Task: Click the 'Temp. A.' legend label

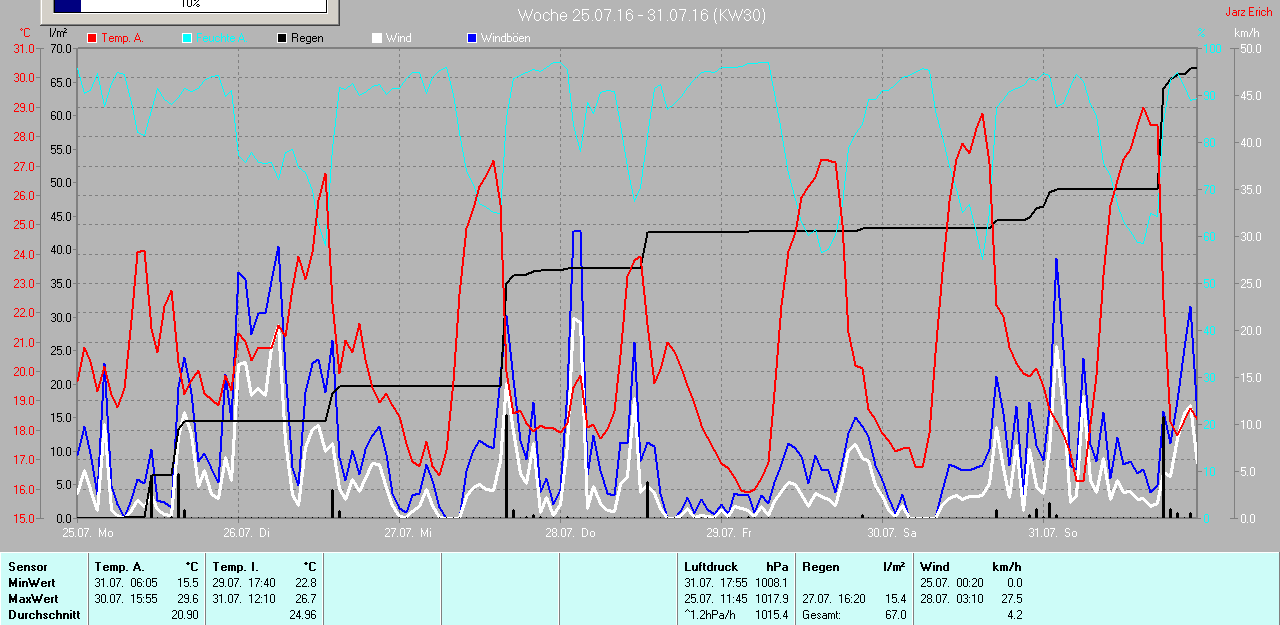Action: tap(122, 38)
